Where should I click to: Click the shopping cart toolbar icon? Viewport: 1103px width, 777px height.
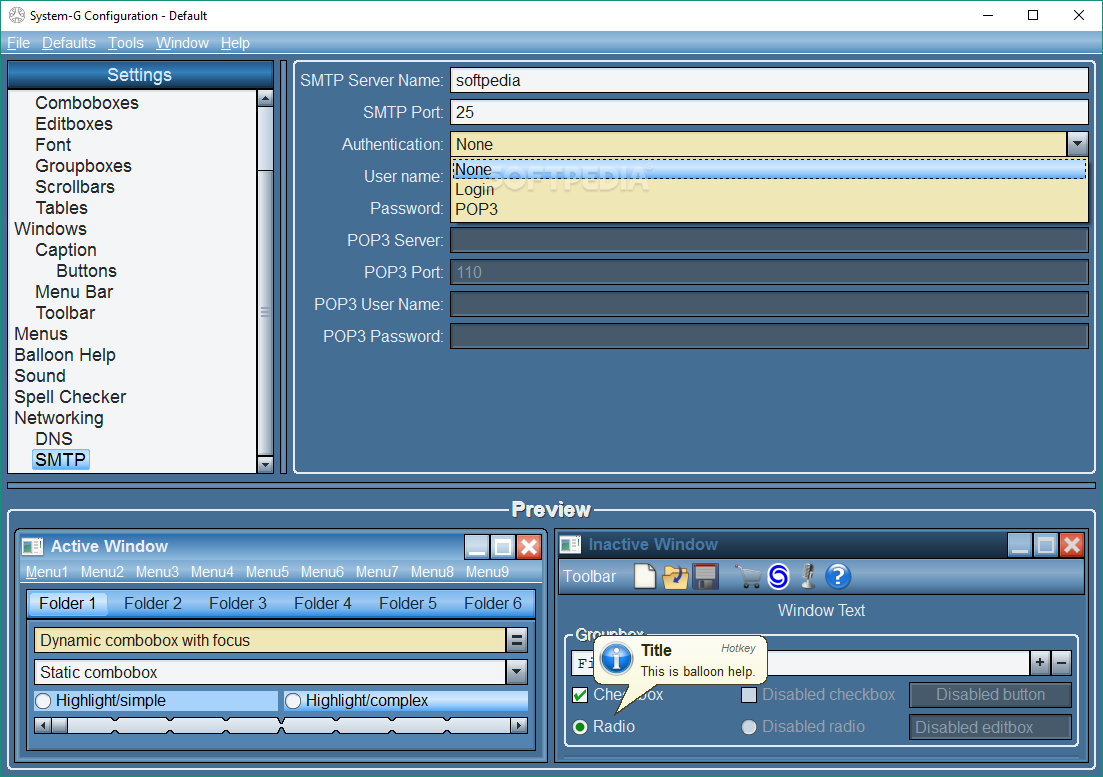pyautogui.click(x=748, y=577)
